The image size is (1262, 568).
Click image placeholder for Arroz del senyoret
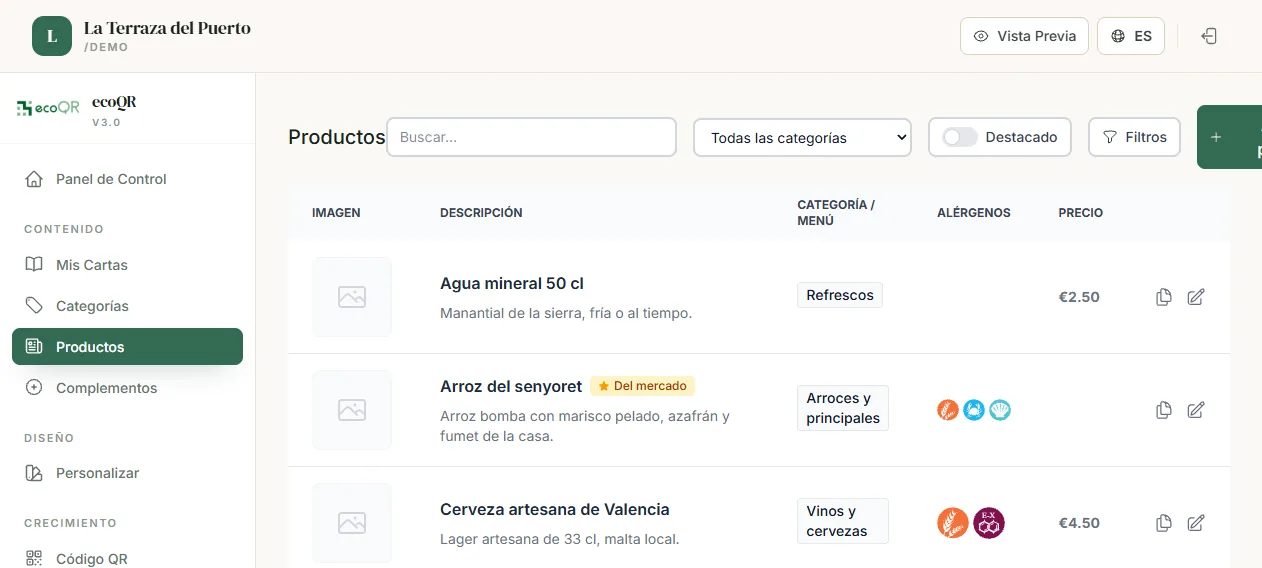coord(352,410)
